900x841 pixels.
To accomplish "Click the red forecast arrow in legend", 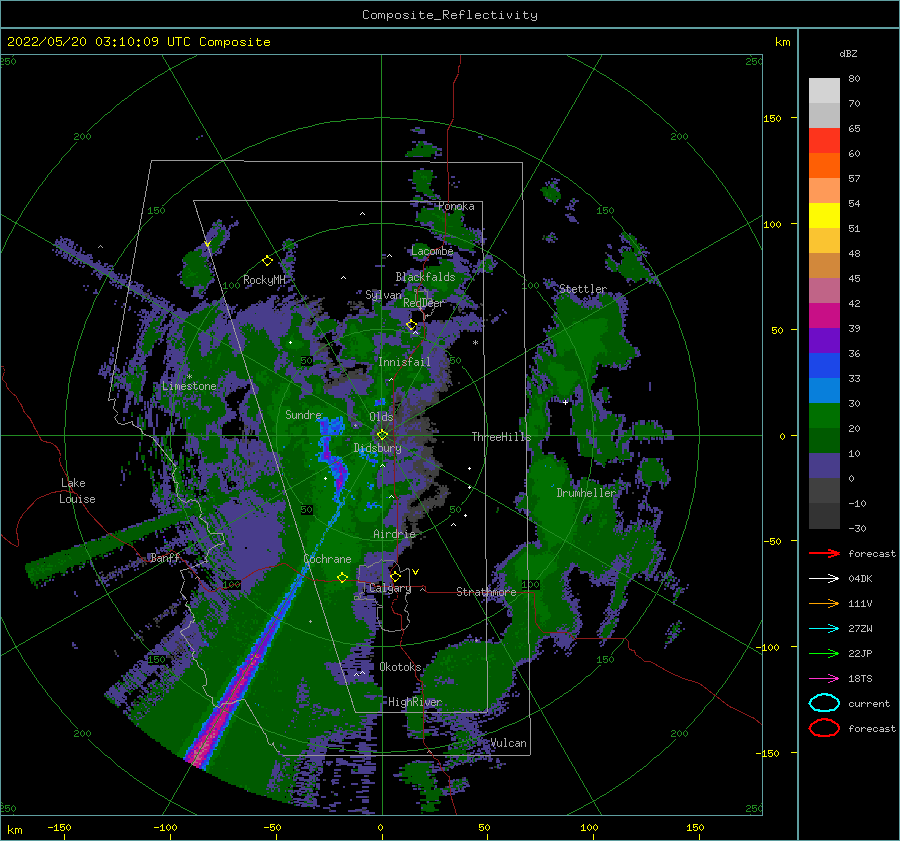I will [824, 553].
